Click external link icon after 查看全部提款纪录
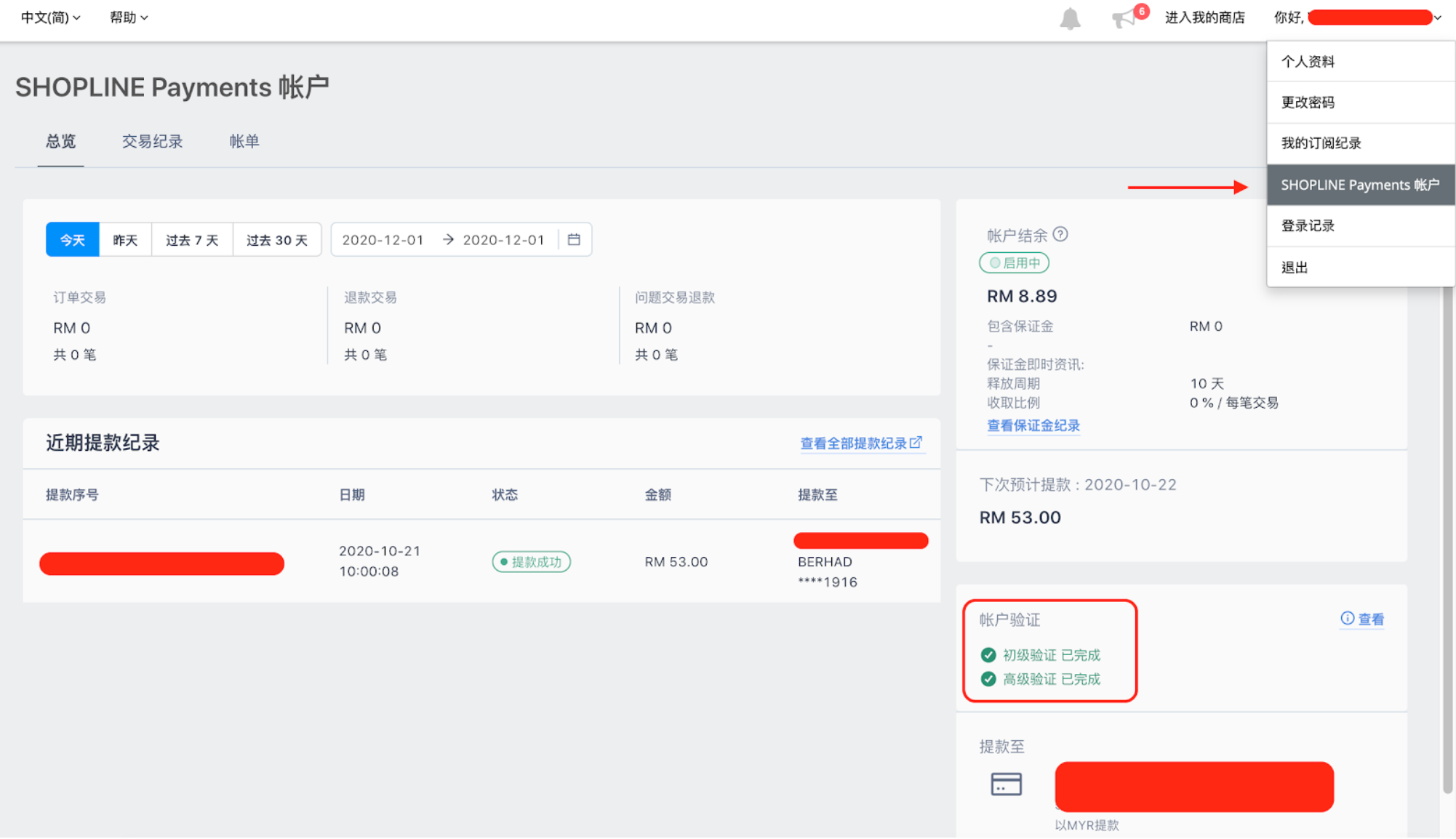Viewport: 1456px width, 839px height. 916,442
